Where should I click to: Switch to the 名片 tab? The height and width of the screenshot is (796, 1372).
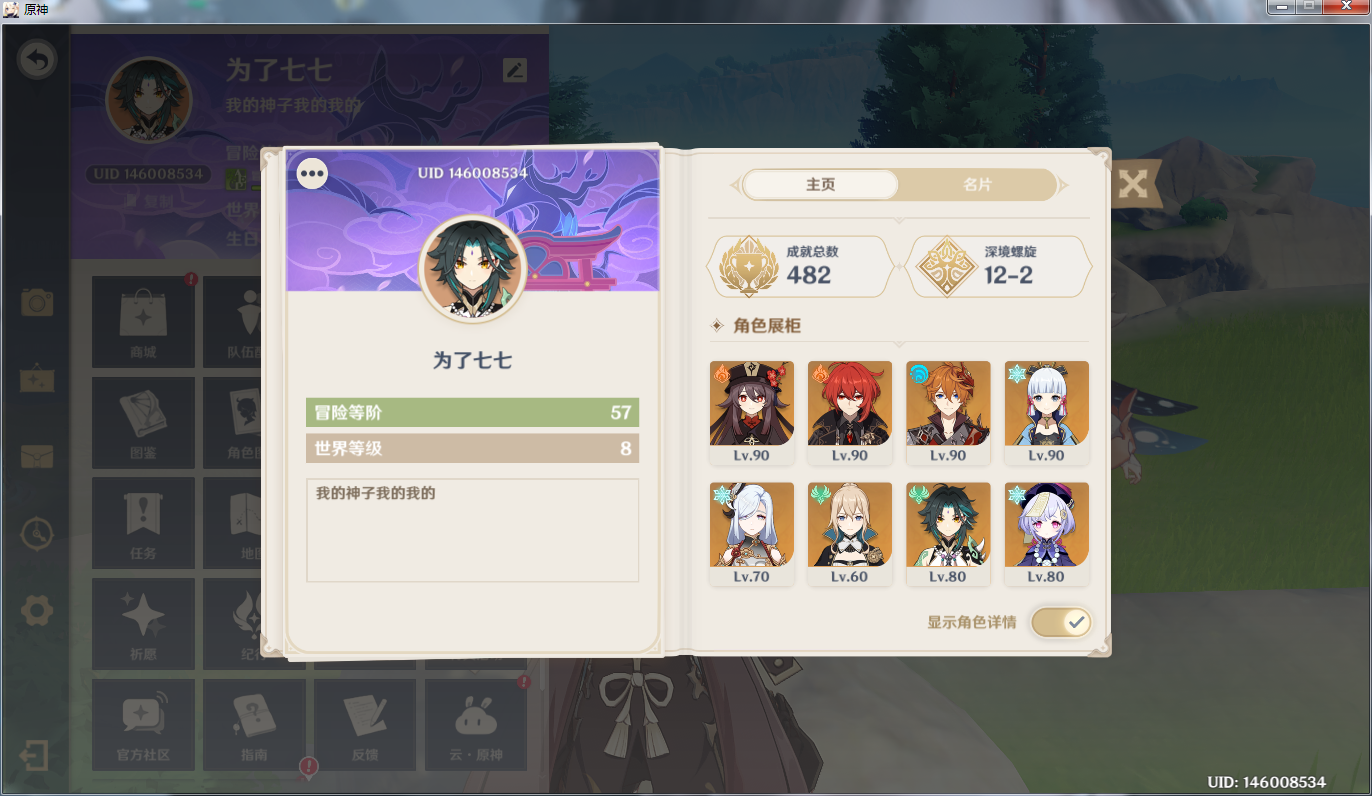tap(977, 185)
